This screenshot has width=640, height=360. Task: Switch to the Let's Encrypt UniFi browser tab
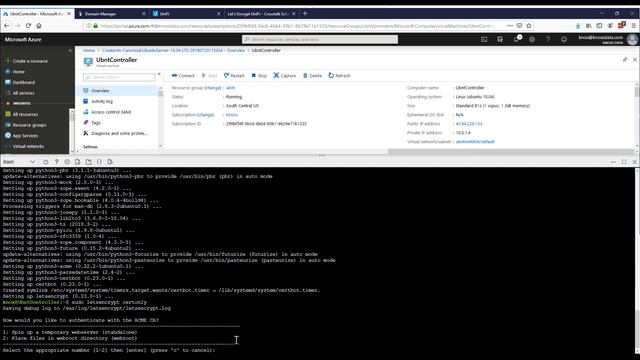tap(261, 13)
